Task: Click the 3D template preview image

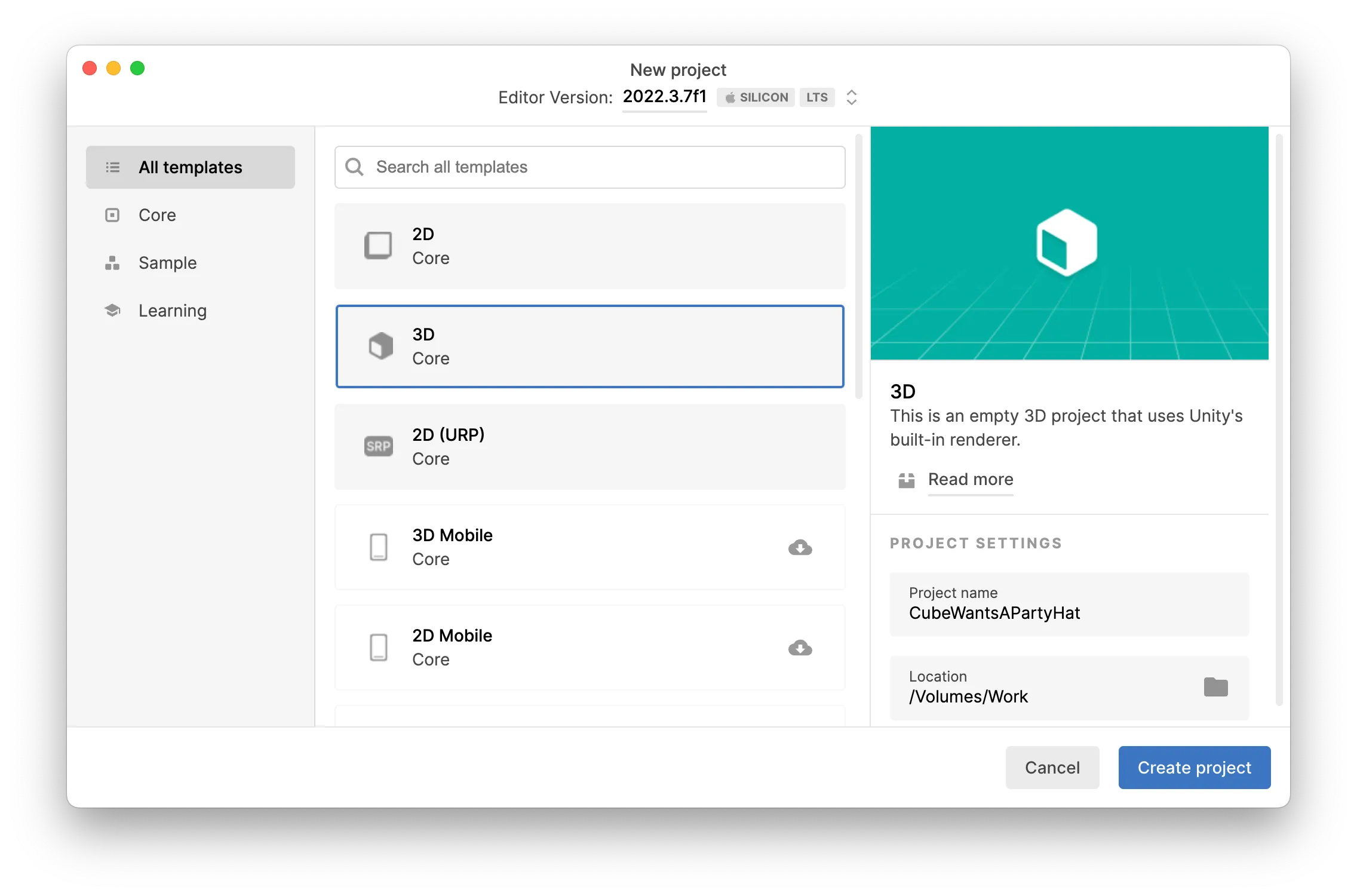Action: pyautogui.click(x=1069, y=243)
